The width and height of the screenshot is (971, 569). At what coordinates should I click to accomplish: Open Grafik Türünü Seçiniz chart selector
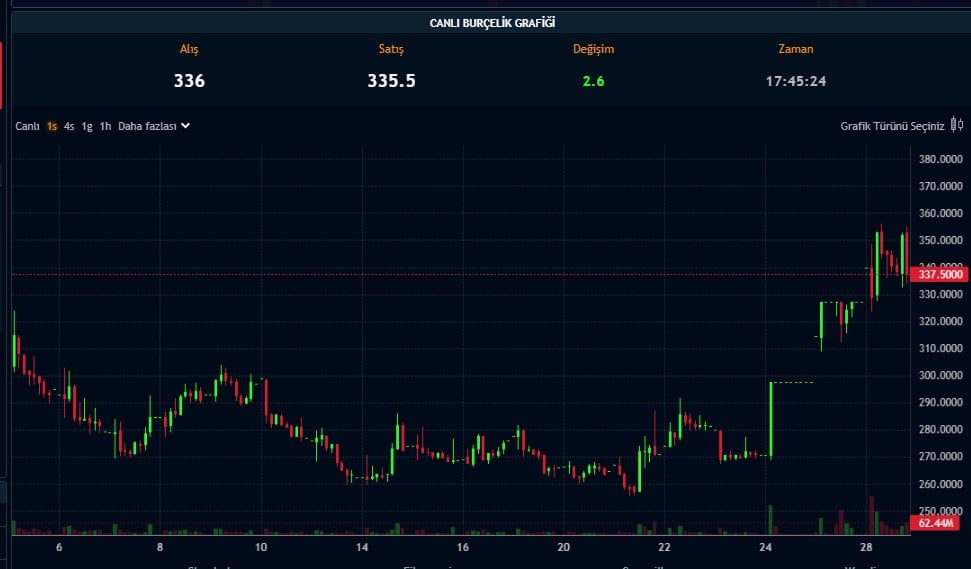[892, 126]
